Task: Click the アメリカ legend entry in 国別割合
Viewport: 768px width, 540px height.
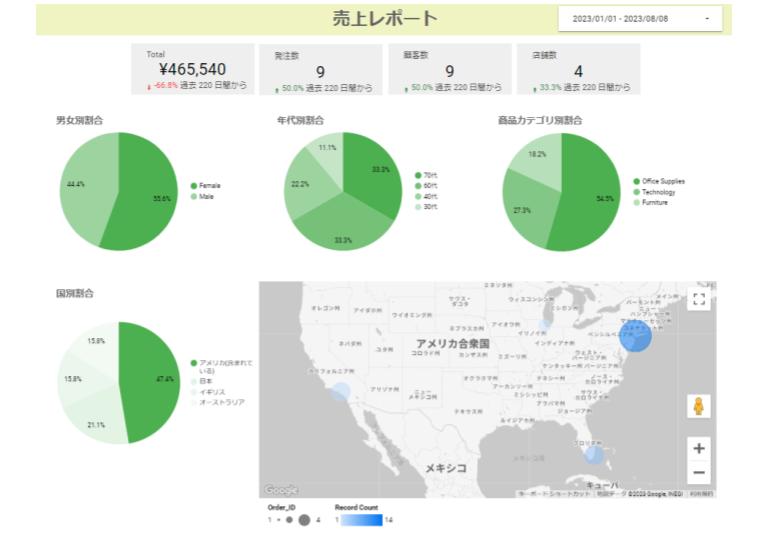Action: point(221,367)
